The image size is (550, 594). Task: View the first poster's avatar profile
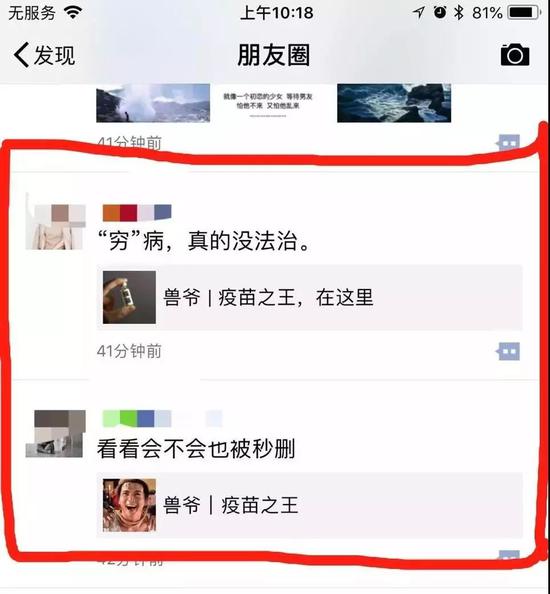coord(56,227)
